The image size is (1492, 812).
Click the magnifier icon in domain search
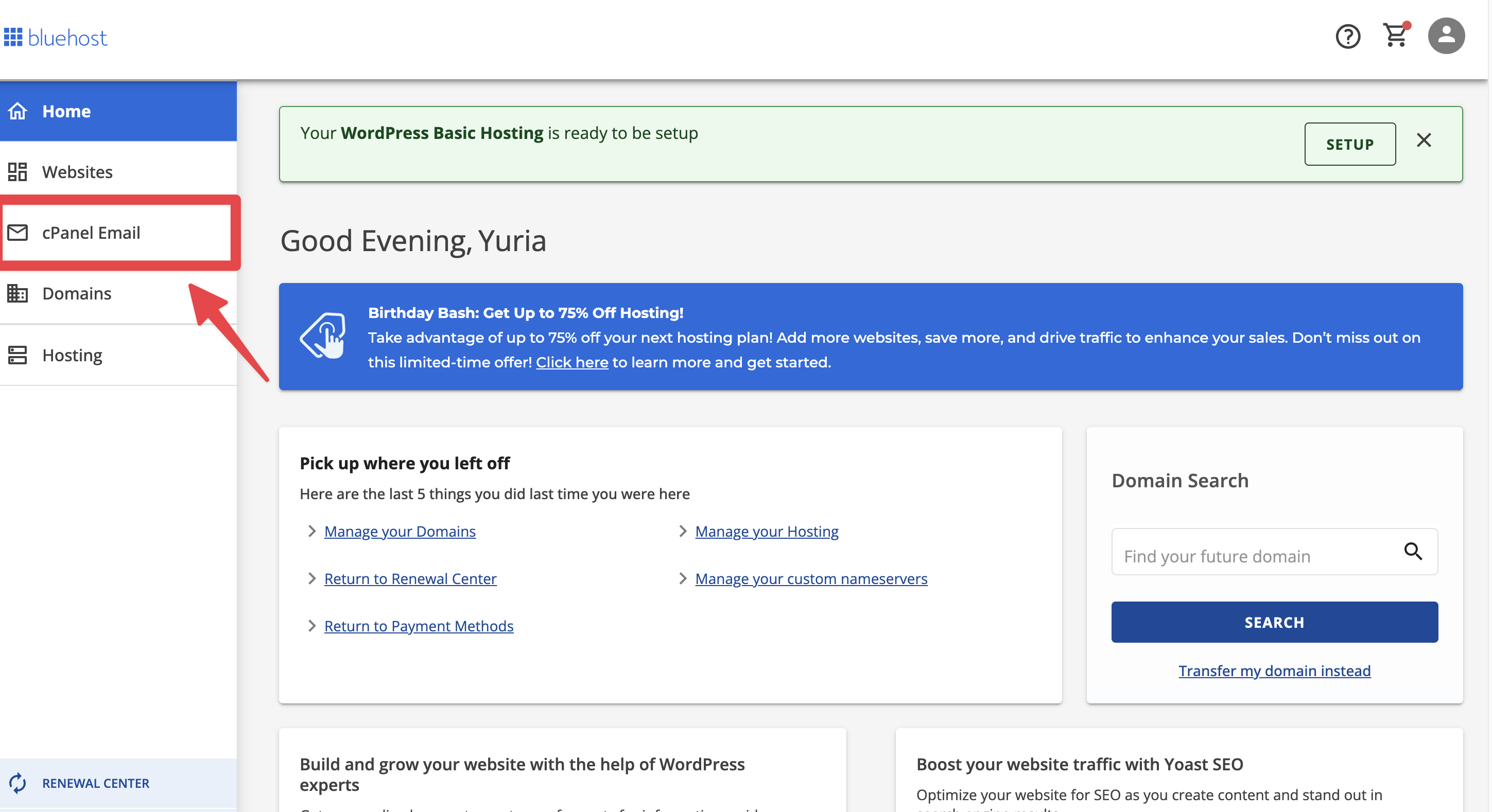click(1413, 551)
